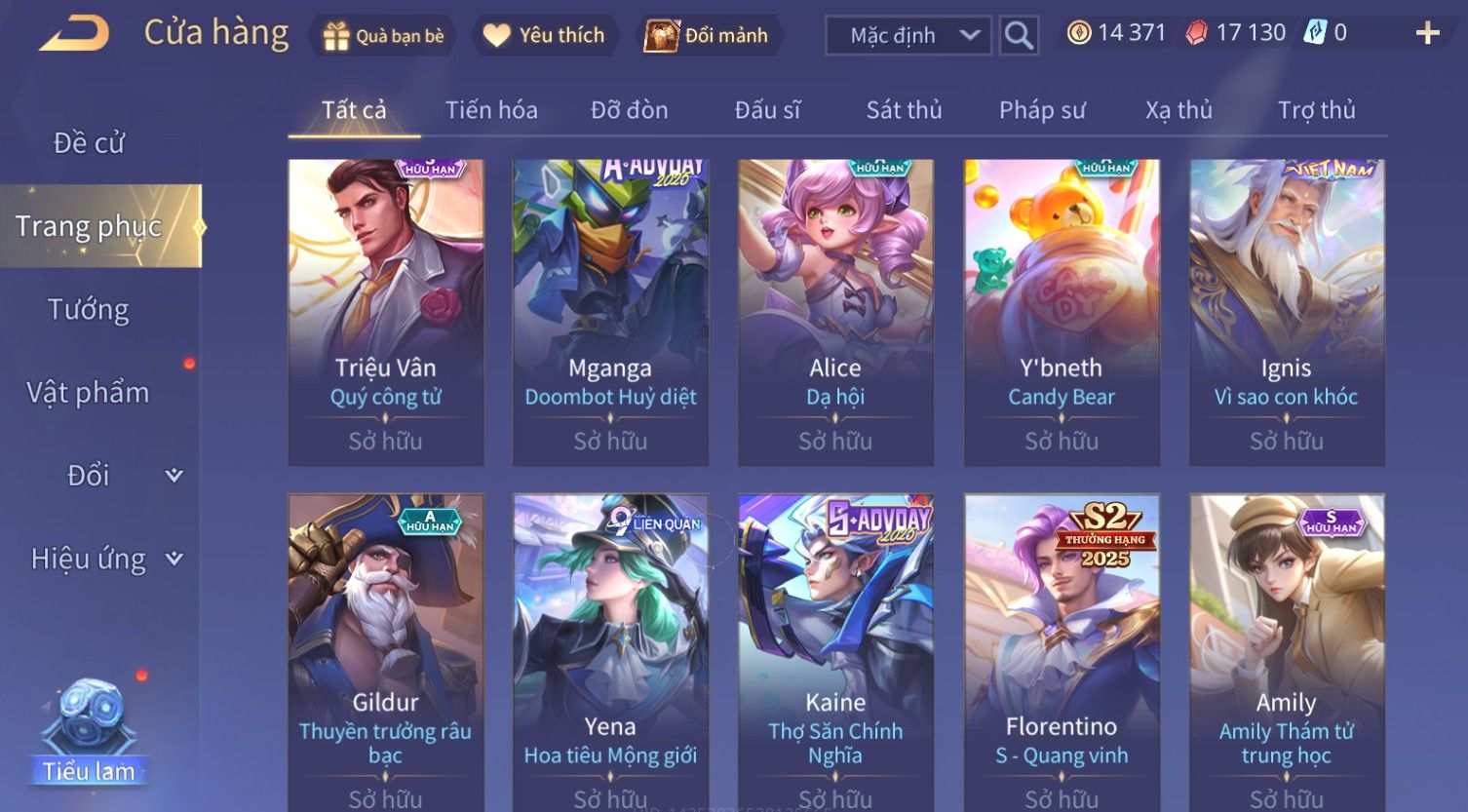
Task: Select the Đề cử sidebar item
Action: pos(89,143)
